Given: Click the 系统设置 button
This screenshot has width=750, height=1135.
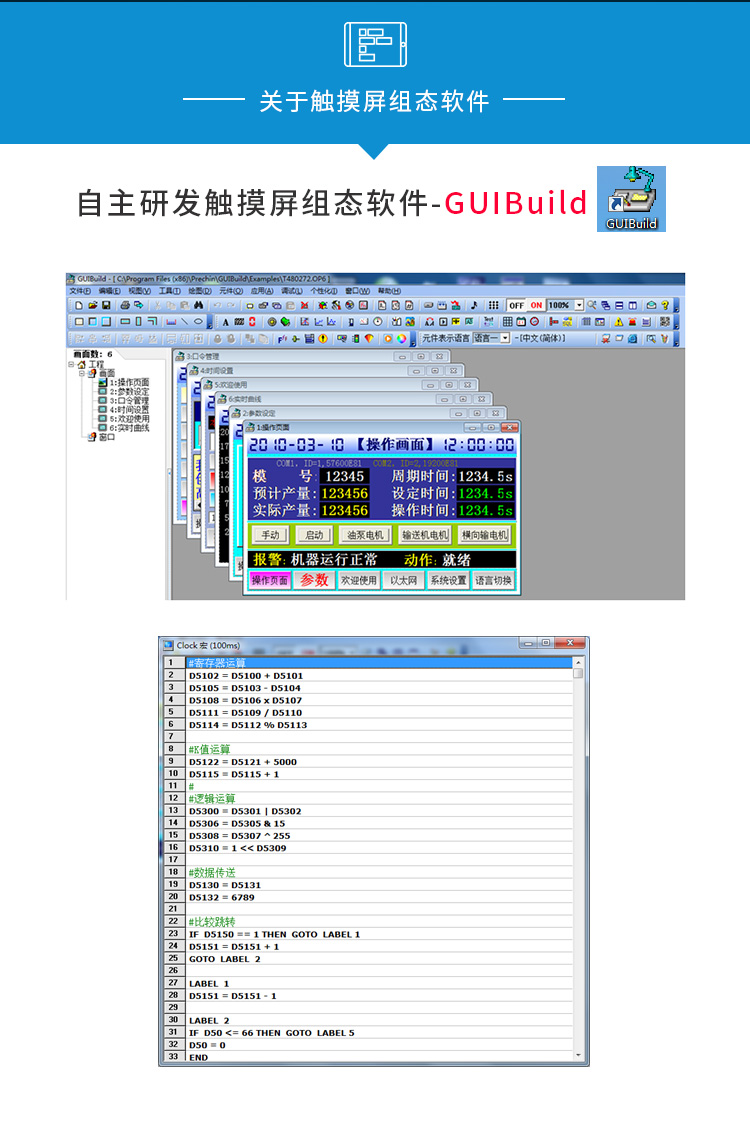Looking at the screenshot, I should (x=448, y=580).
